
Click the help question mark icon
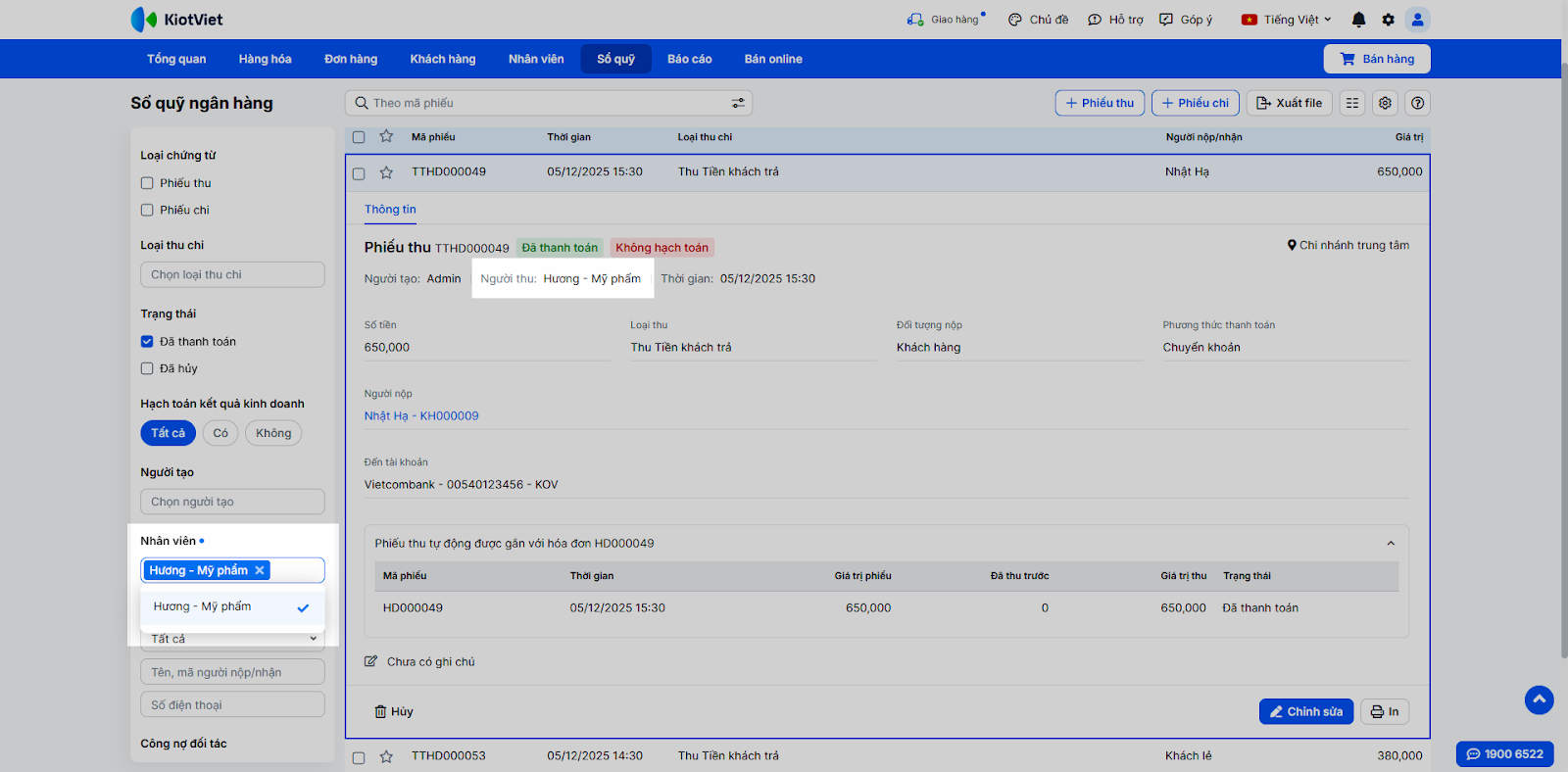pos(1417,103)
